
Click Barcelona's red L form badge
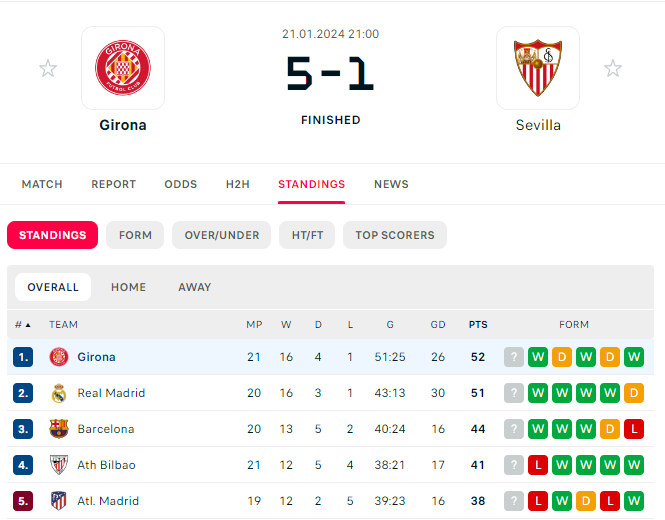pos(634,429)
